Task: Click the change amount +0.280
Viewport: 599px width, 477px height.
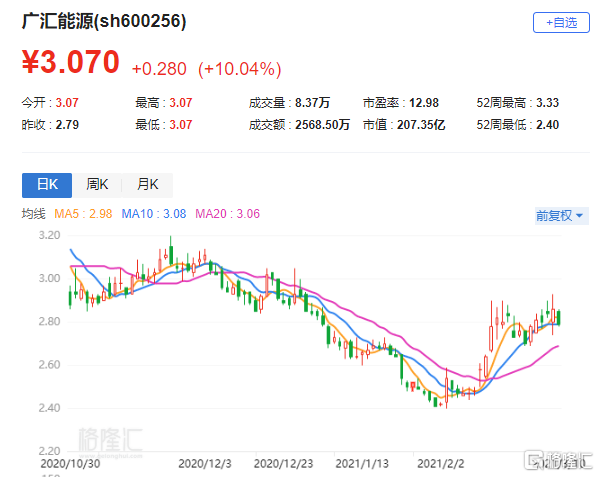Action: (159, 69)
